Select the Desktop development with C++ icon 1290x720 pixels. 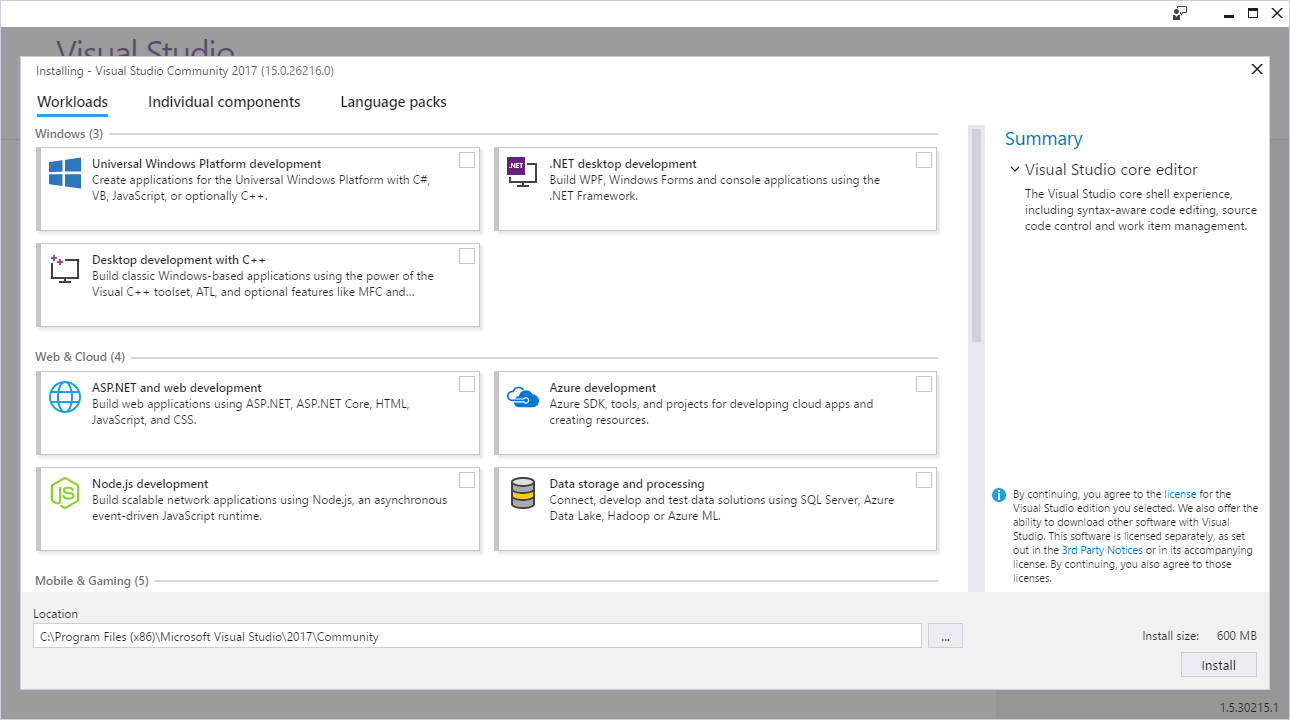65,268
